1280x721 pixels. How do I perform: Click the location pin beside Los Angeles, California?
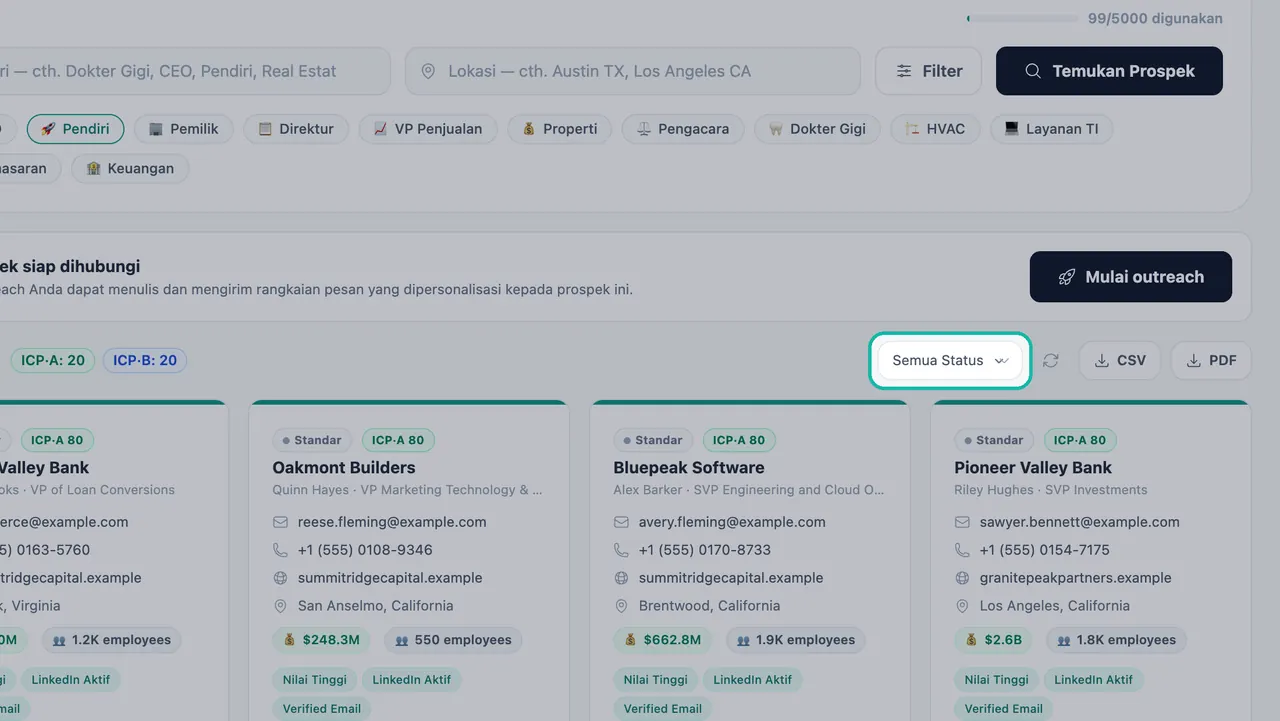pos(962,606)
